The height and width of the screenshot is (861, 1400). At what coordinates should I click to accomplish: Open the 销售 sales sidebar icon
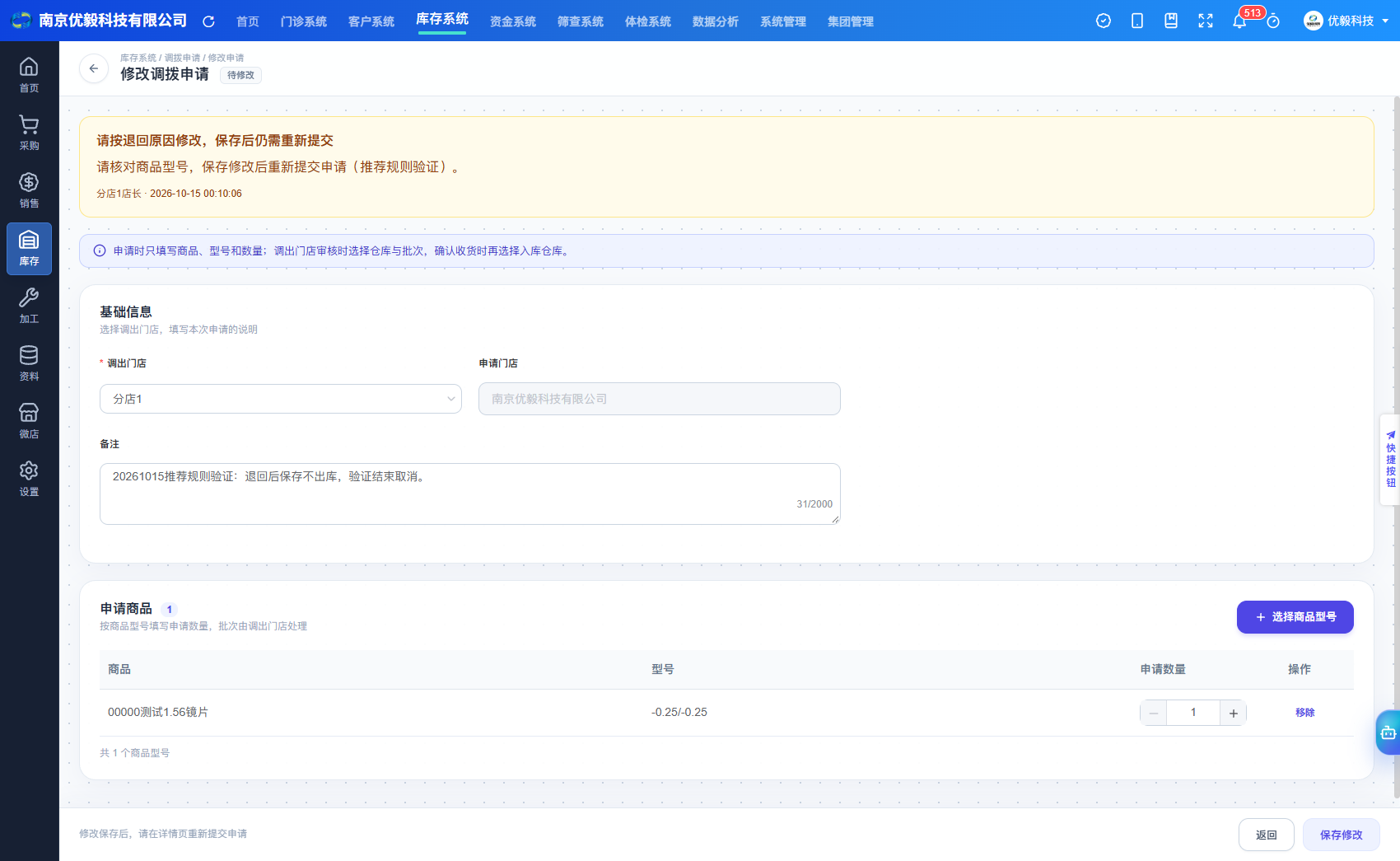29,190
